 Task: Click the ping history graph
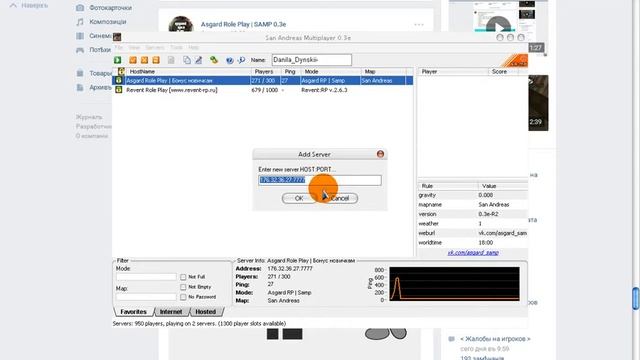click(x=454, y=284)
